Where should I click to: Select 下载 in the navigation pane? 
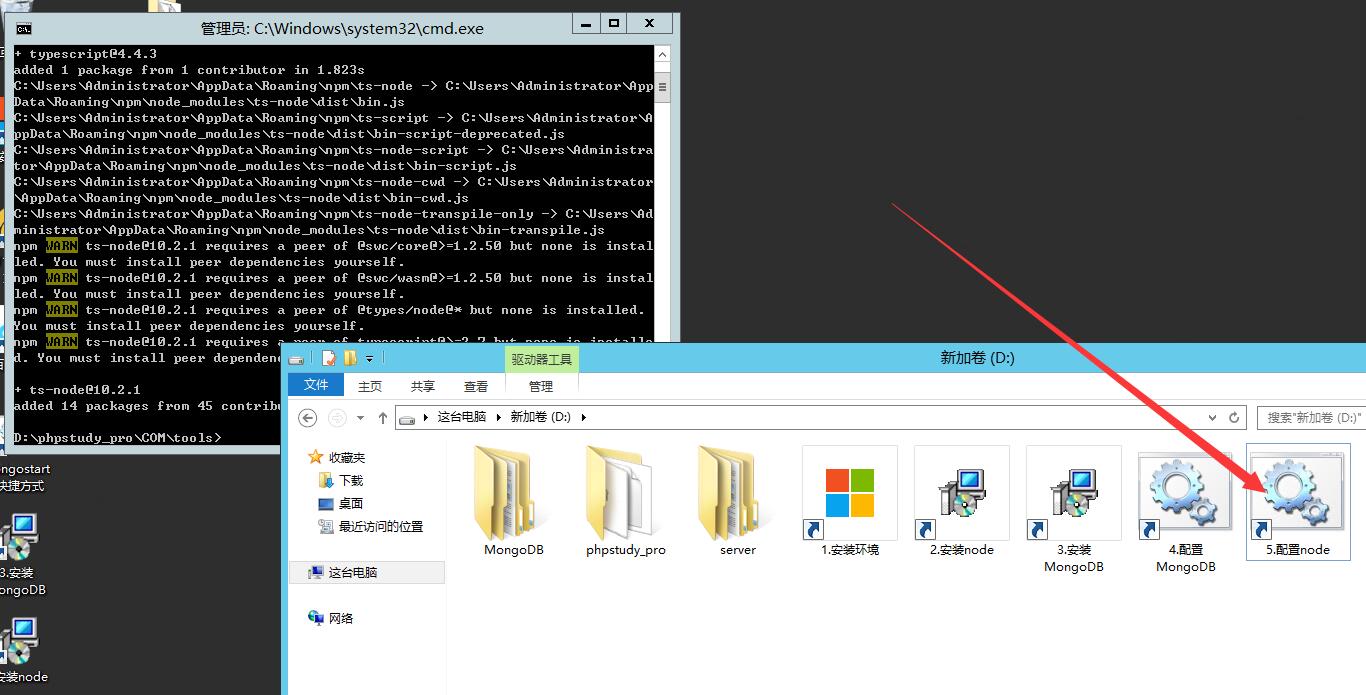click(351, 480)
